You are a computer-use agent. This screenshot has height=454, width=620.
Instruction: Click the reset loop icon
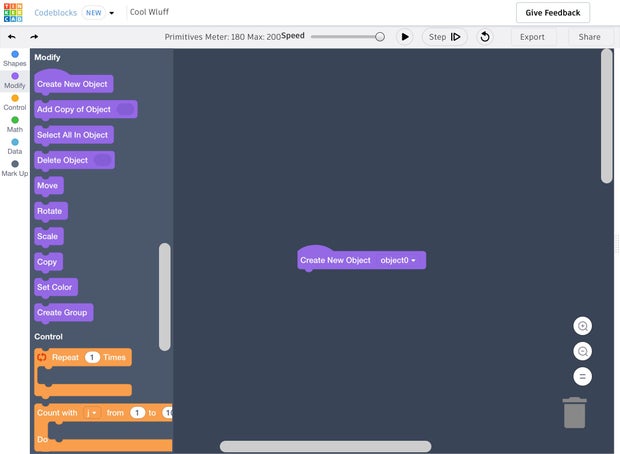coord(485,37)
